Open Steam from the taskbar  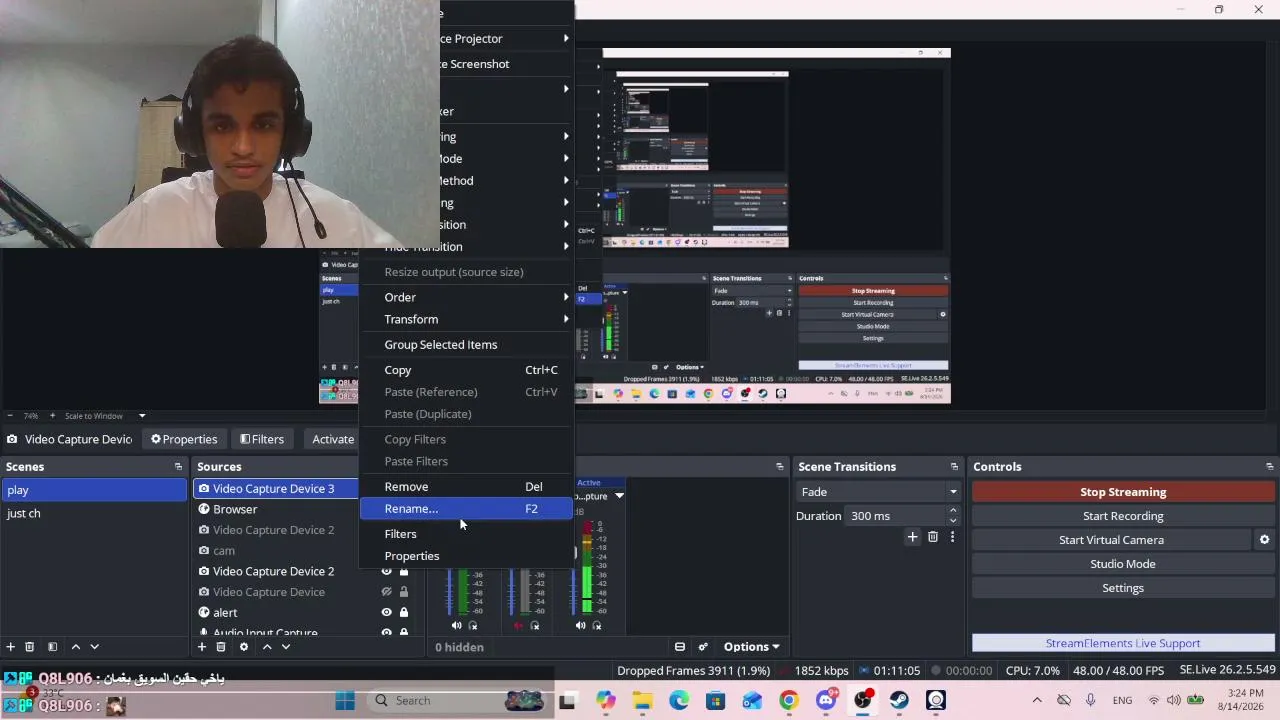pos(899,700)
